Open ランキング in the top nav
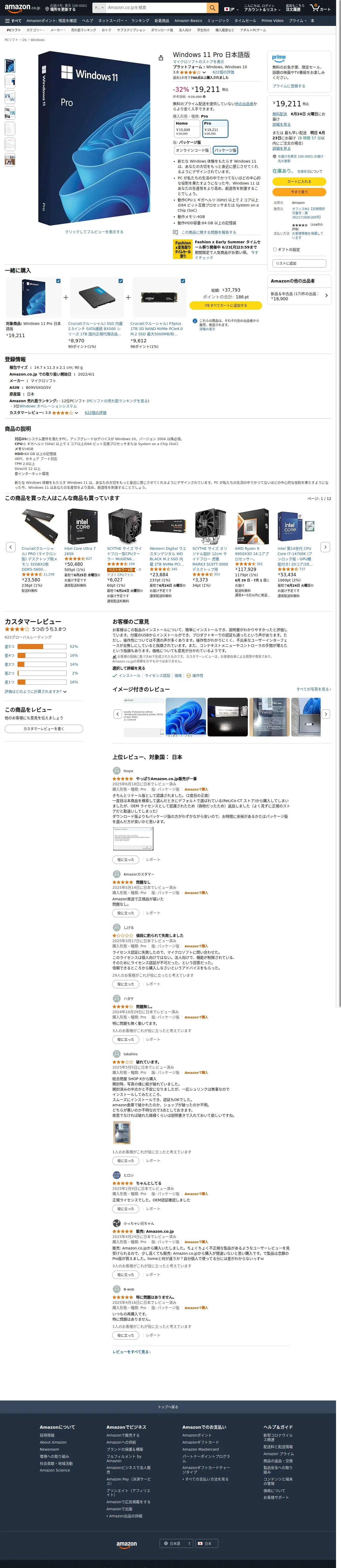This screenshot has height=1568, width=341. [x=140, y=21]
